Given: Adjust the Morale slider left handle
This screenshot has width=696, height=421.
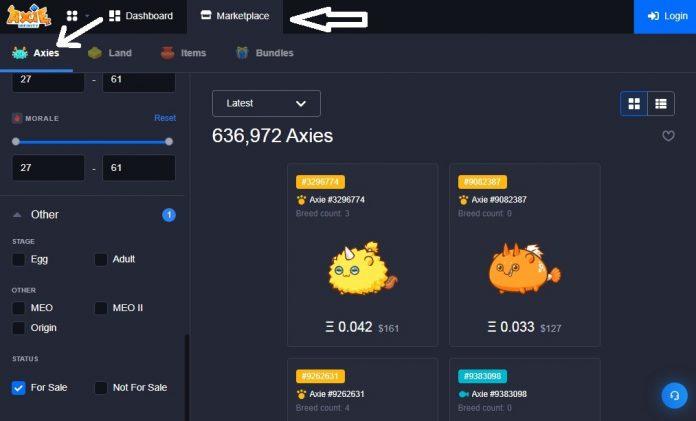Looking at the screenshot, I should pyautogui.click(x=16, y=142).
